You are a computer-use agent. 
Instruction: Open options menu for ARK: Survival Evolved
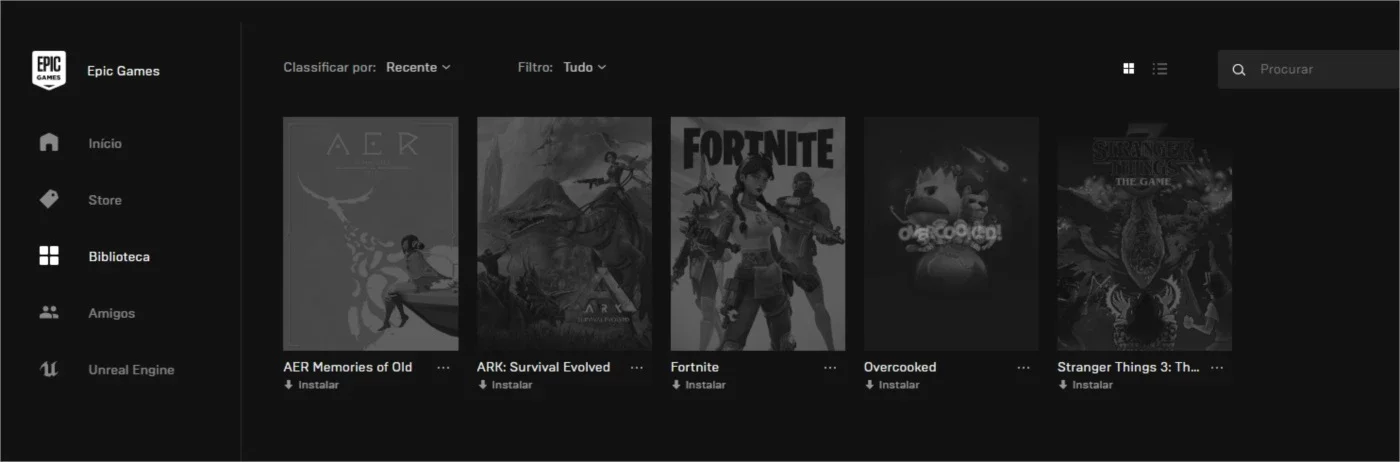(x=637, y=368)
